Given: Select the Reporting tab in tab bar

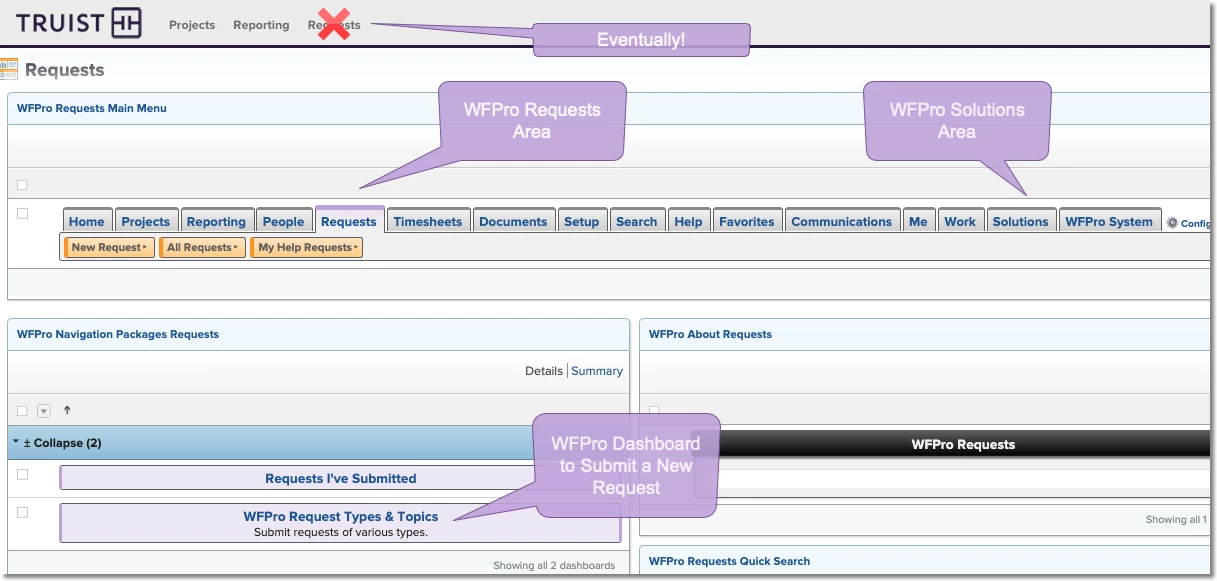Looking at the screenshot, I should (216, 221).
